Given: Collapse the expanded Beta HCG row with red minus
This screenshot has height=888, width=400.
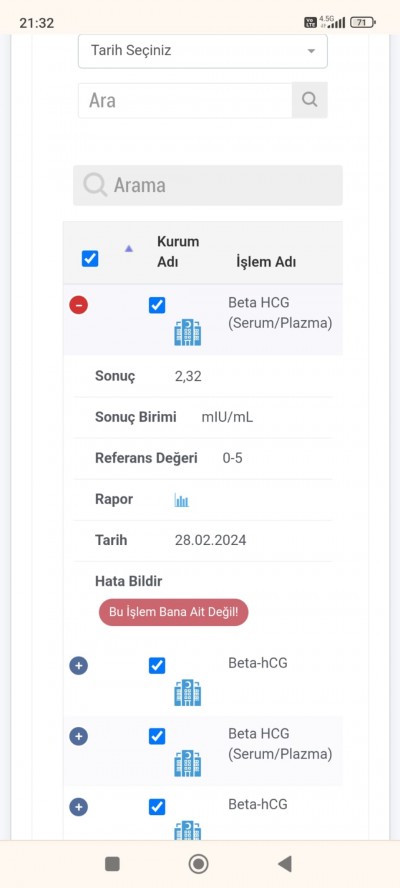Looking at the screenshot, I should [79, 305].
